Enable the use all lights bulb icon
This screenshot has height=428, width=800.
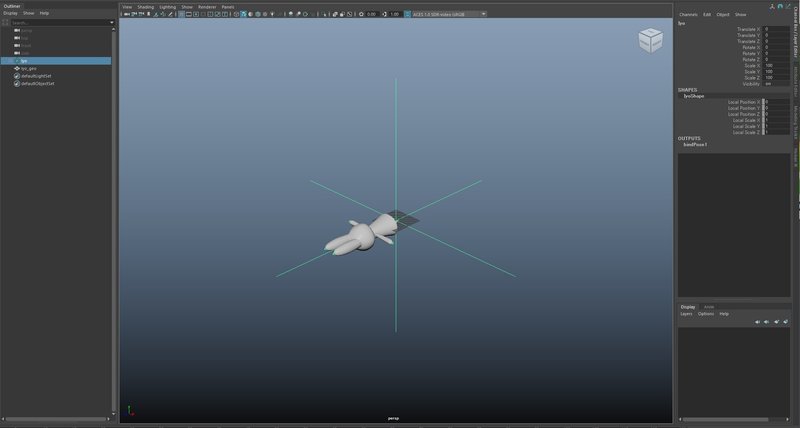coord(272,14)
